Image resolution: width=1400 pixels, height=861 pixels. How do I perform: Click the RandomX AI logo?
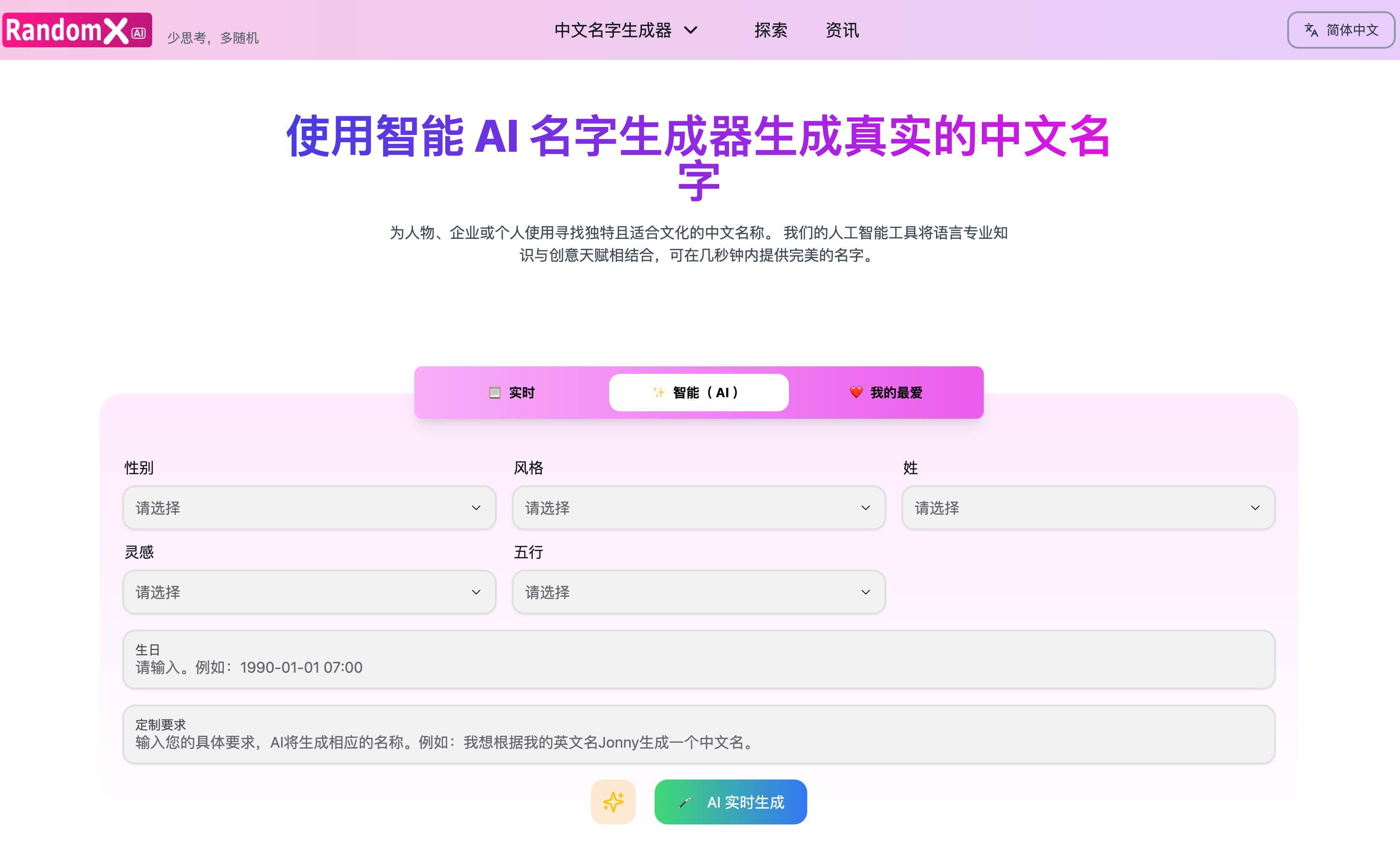(x=77, y=30)
